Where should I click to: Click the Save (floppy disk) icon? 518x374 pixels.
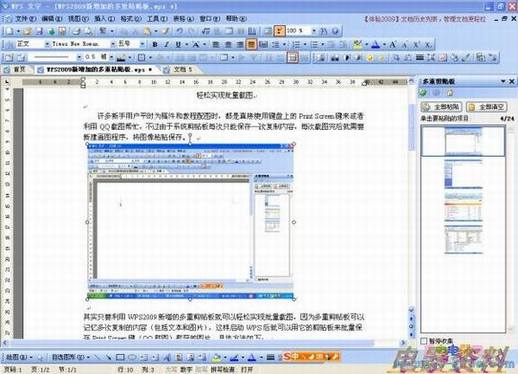pos(39,31)
